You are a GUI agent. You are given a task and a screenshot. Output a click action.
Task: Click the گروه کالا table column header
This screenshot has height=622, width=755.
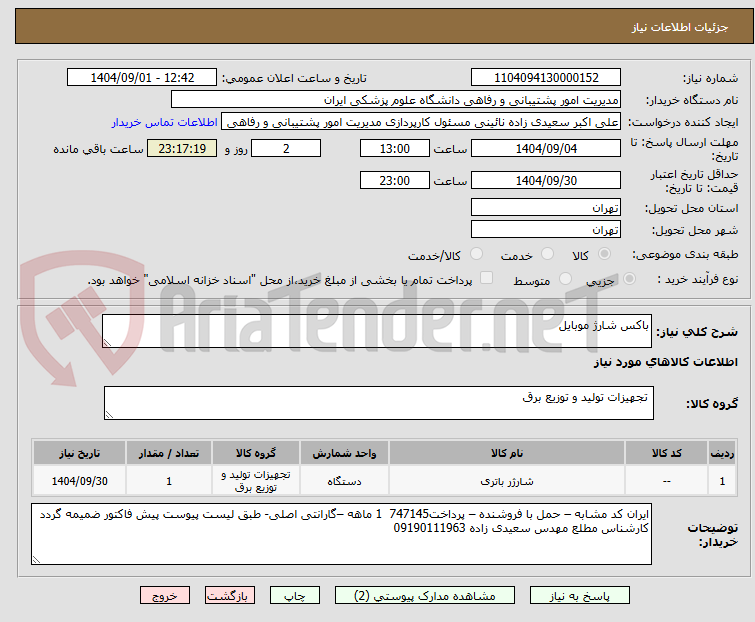click(256, 453)
